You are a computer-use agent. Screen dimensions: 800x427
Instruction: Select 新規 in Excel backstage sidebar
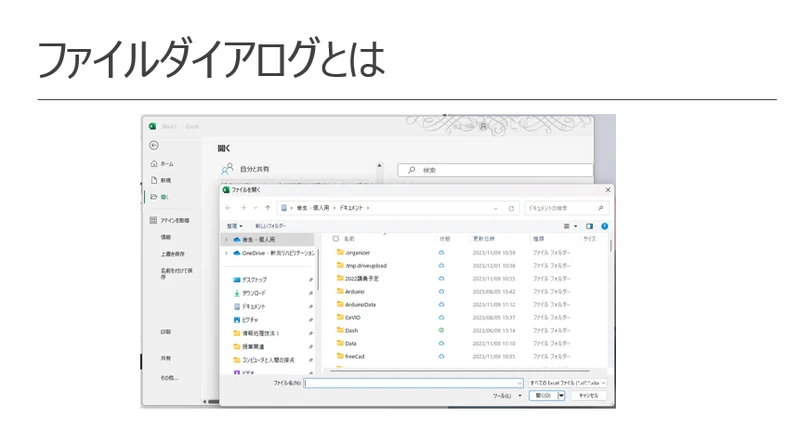[161, 180]
